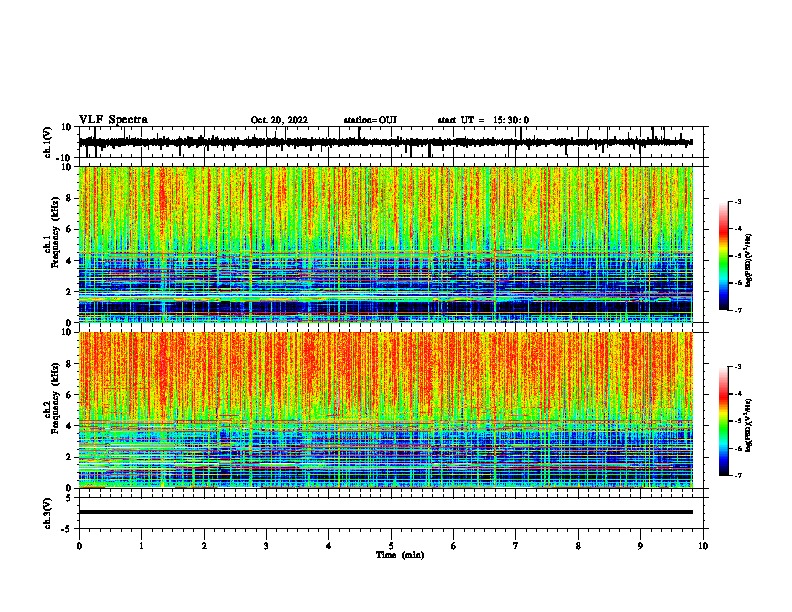The image size is (792, 612).
Task: Click the ch.2 'Frequency (kHz)' axis label
Action: click(x=55, y=398)
